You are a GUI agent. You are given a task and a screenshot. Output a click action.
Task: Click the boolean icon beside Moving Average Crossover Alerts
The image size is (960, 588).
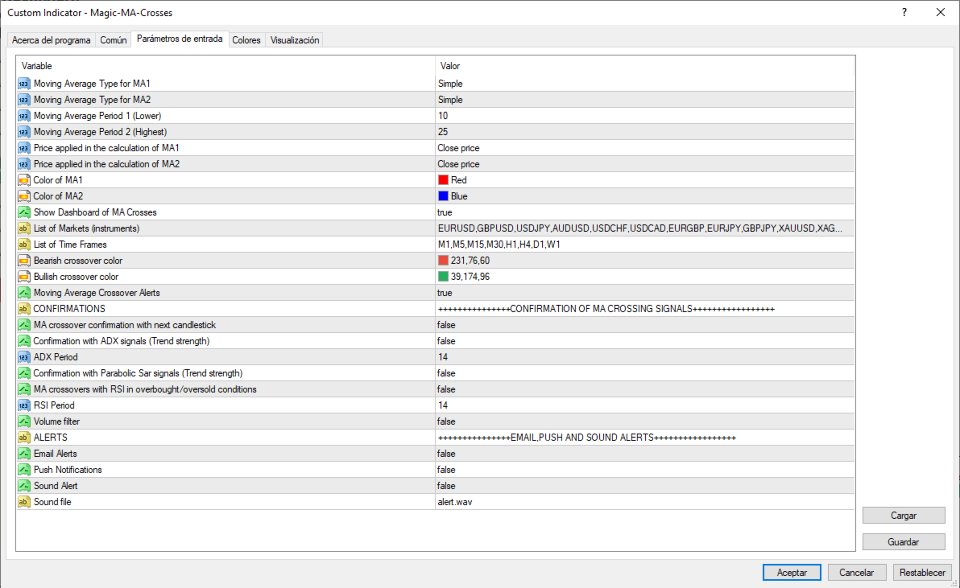tap(22, 293)
